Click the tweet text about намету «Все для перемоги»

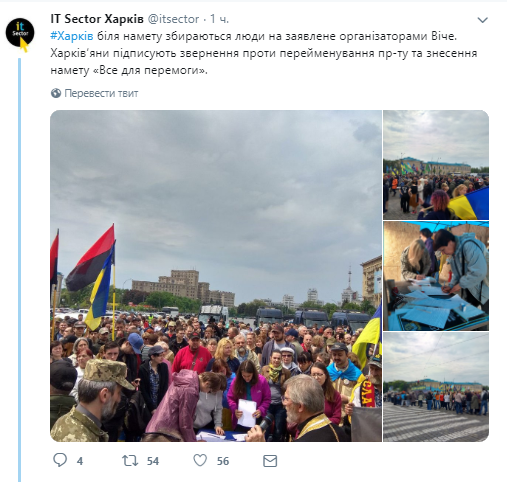pos(264,53)
